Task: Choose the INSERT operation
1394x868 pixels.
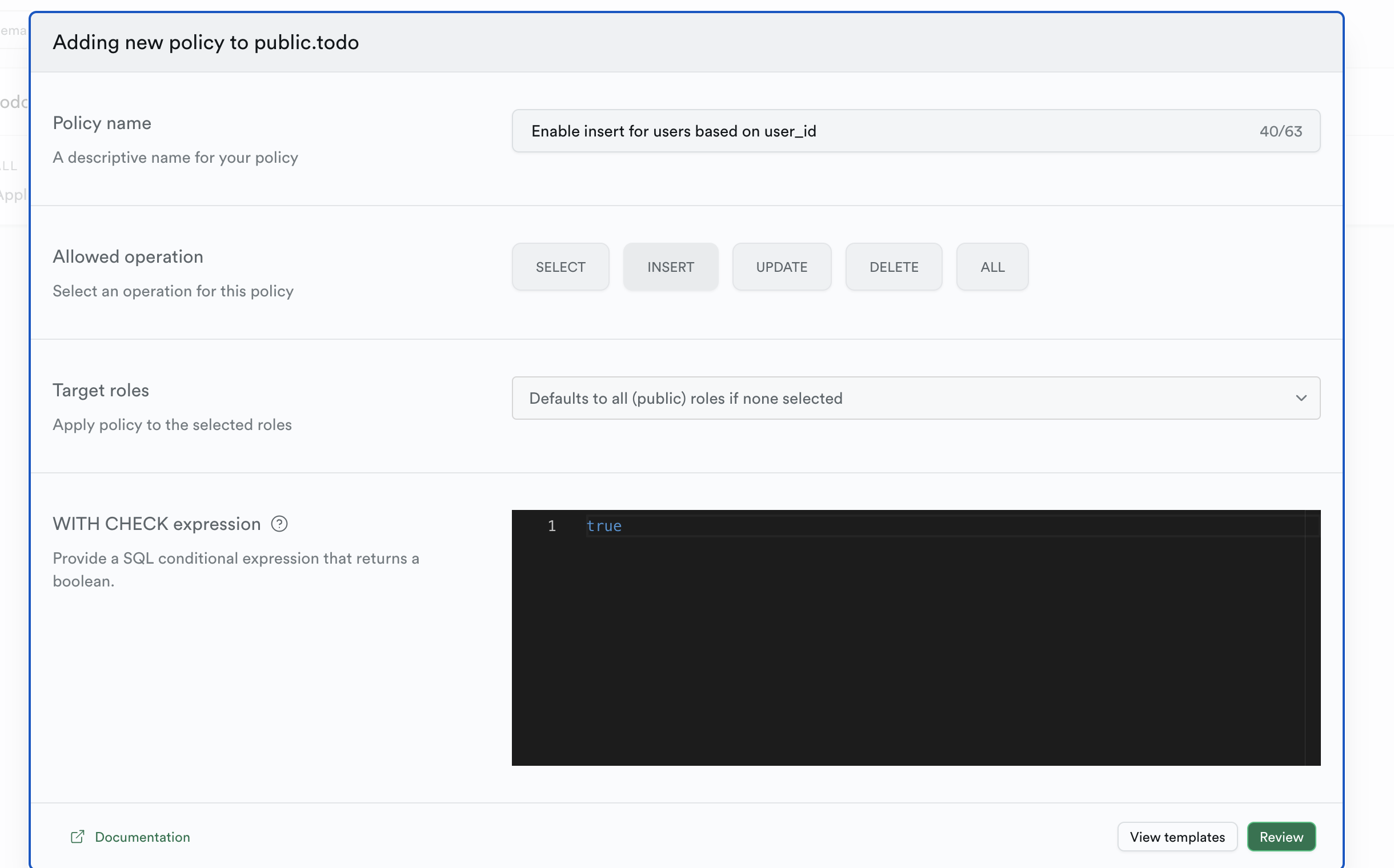Action: [670, 267]
